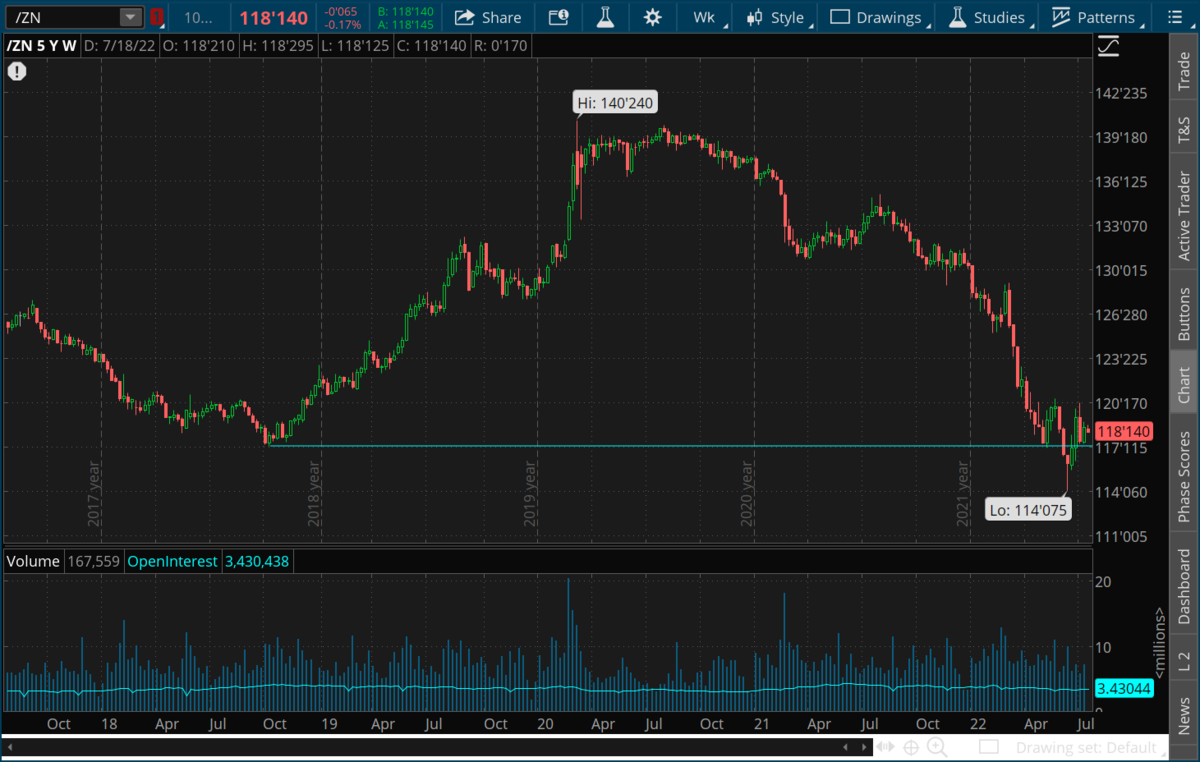
Task: Open the calendar clock events icon
Action: click(x=558, y=17)
